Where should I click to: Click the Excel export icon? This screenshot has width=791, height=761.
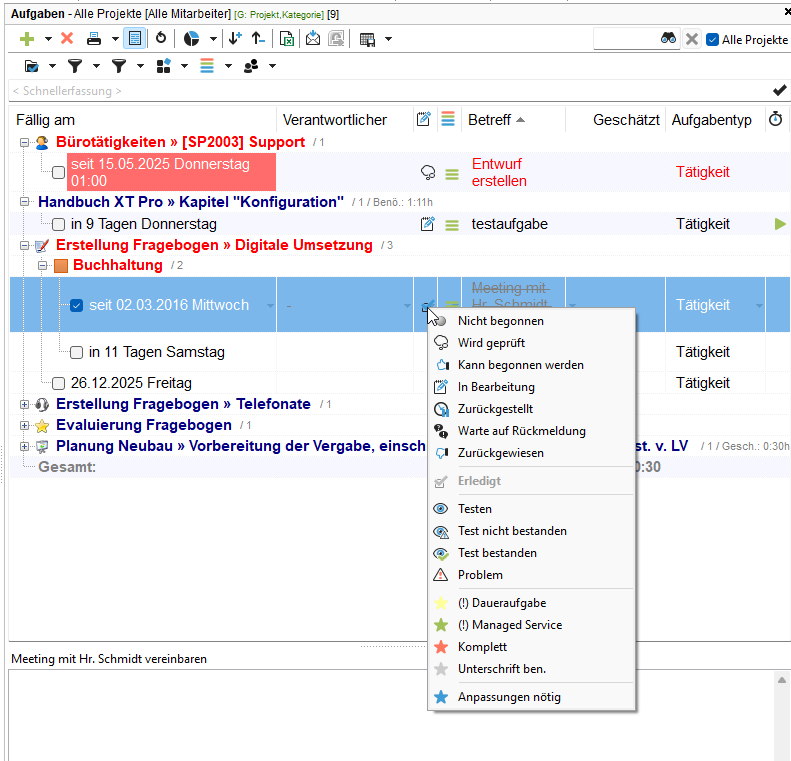point(287,39)
